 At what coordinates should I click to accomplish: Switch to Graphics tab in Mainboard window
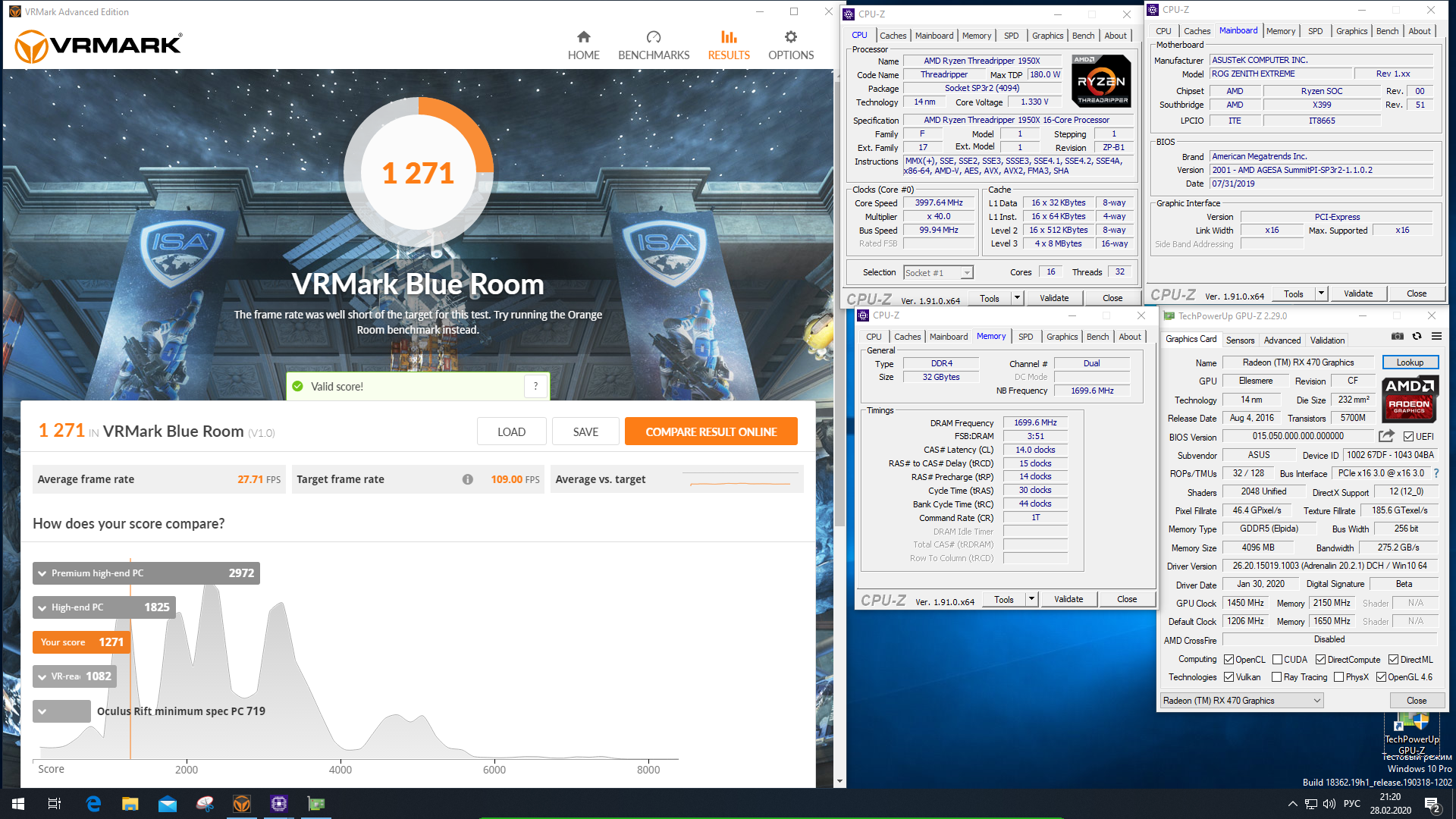tap(1351, 31)
